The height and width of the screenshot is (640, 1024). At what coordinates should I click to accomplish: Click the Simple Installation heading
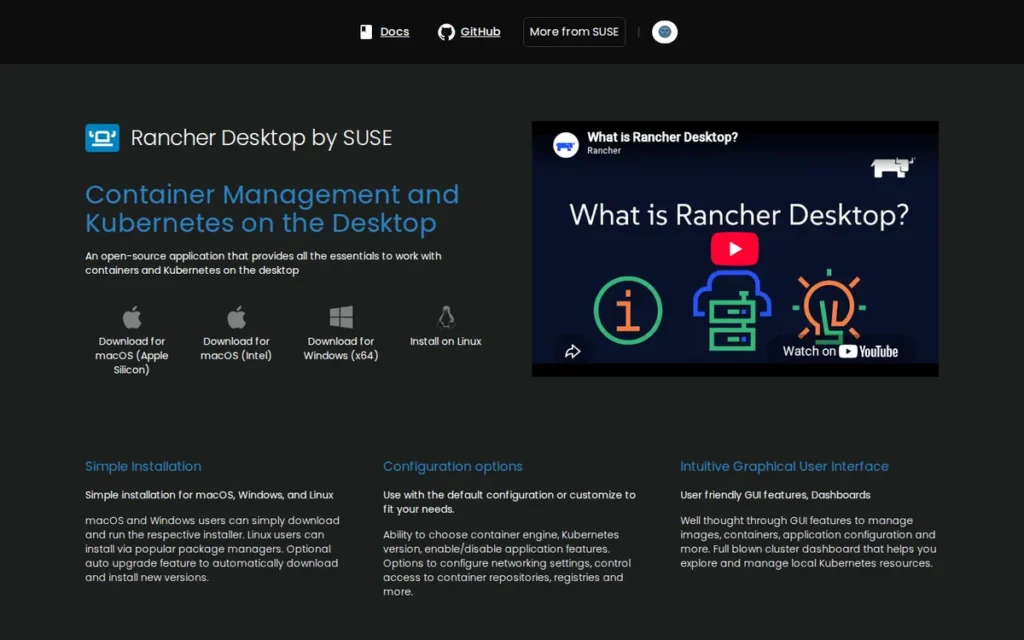coord(143,466)
